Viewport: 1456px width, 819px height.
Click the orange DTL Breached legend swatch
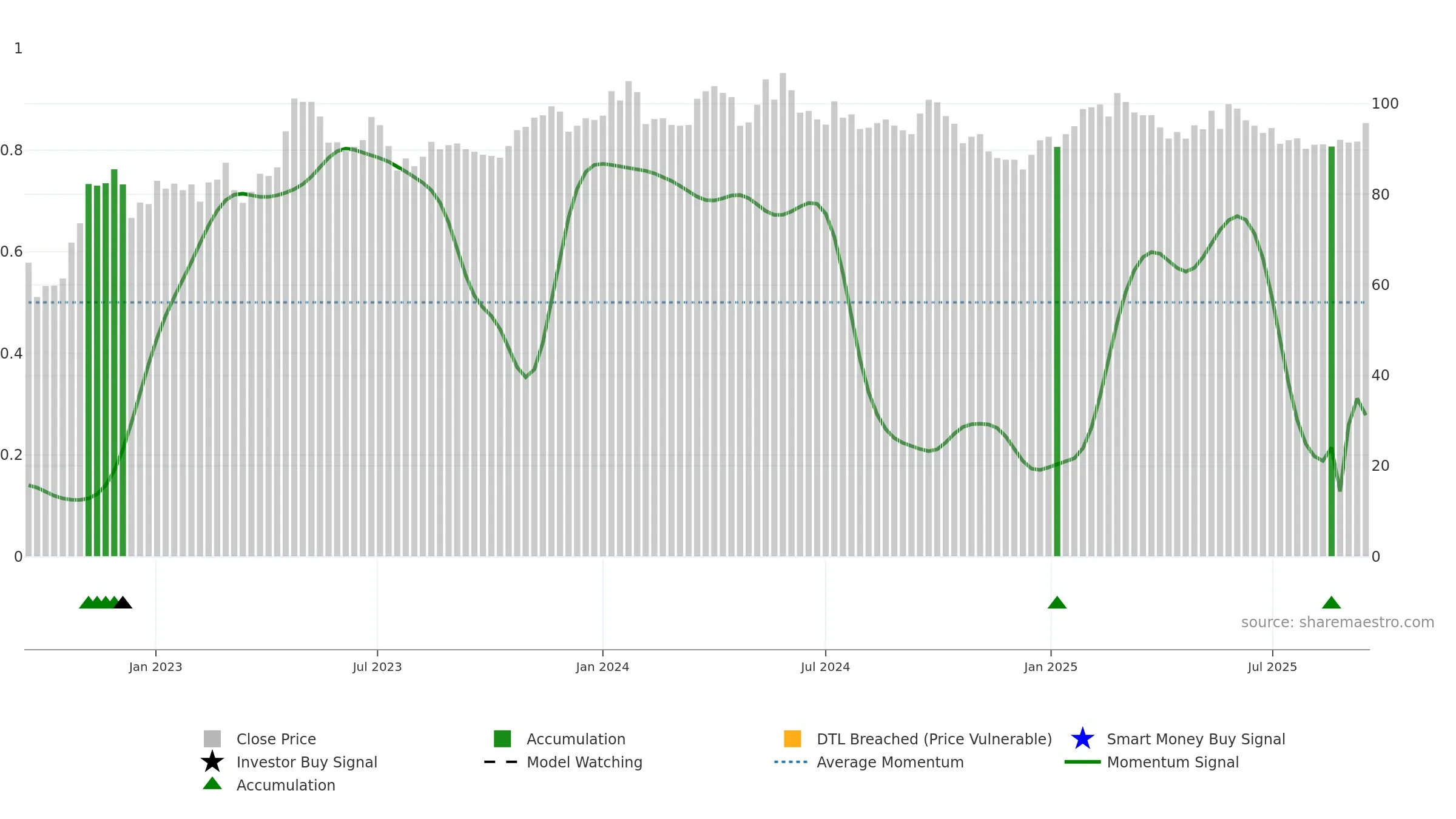[x=792, y=738]
